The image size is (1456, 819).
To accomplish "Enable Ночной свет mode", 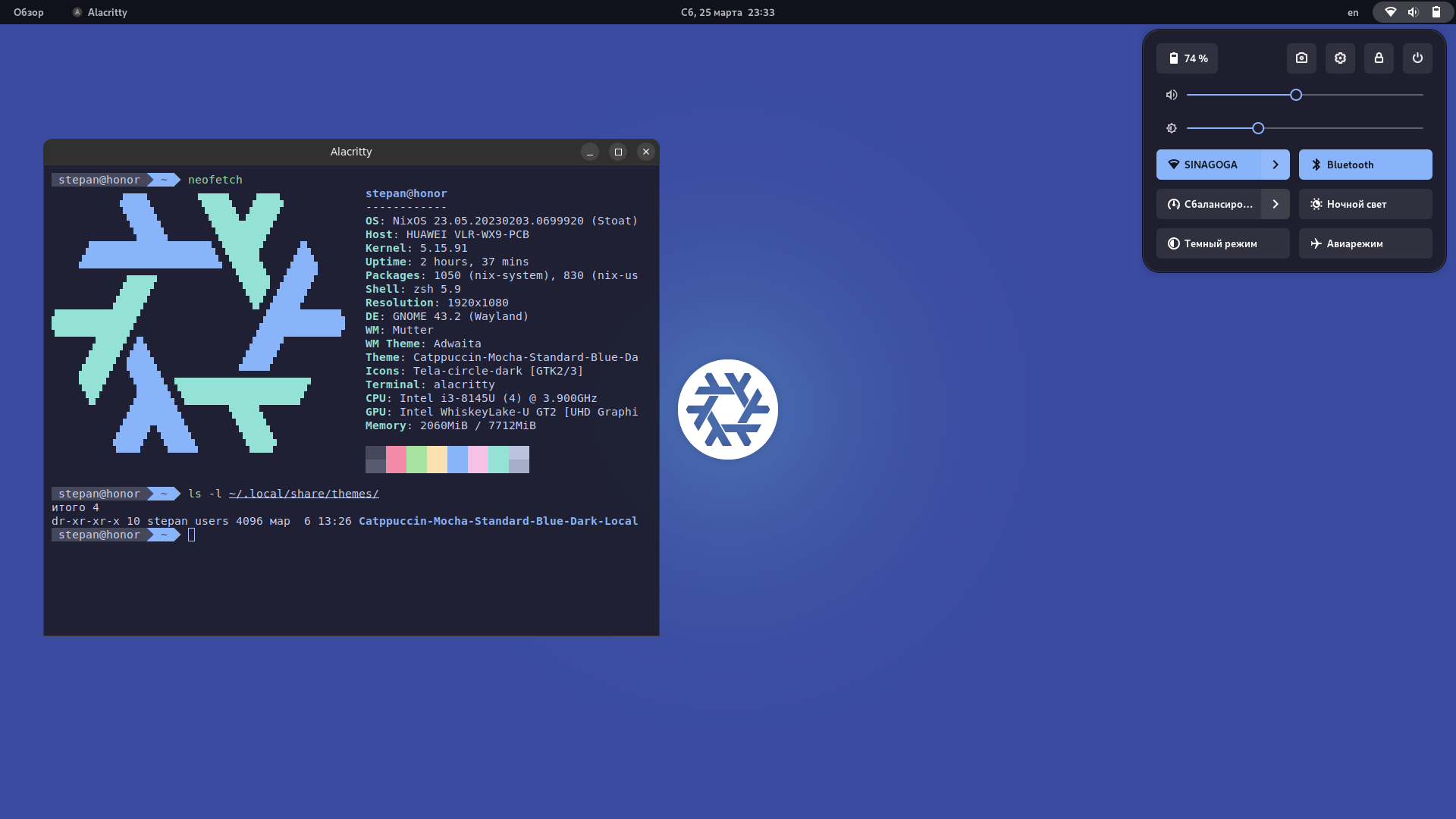I will click(1365, 204).
